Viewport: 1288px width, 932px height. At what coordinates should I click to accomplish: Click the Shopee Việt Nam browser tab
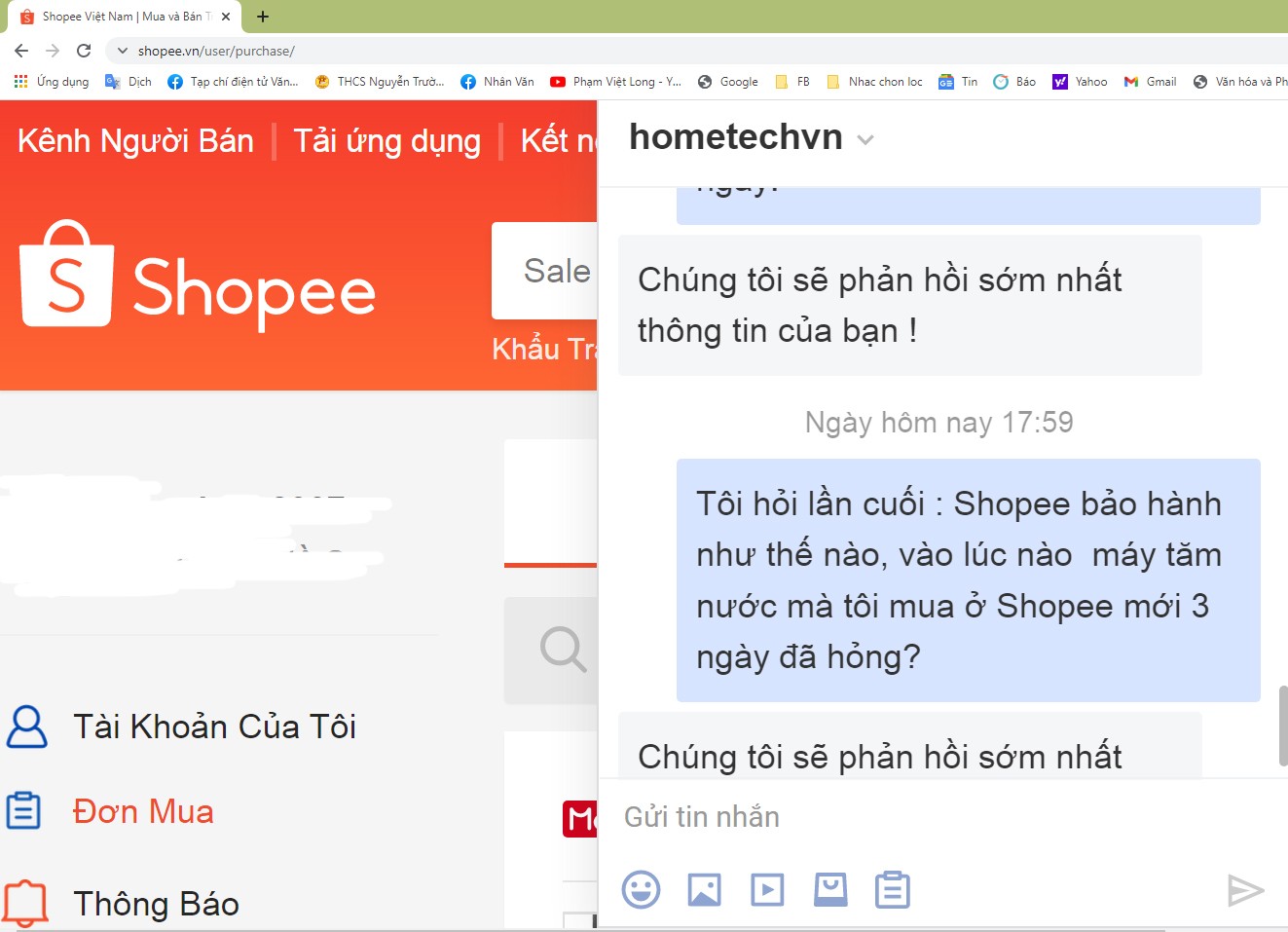click(x=125, y=17)
